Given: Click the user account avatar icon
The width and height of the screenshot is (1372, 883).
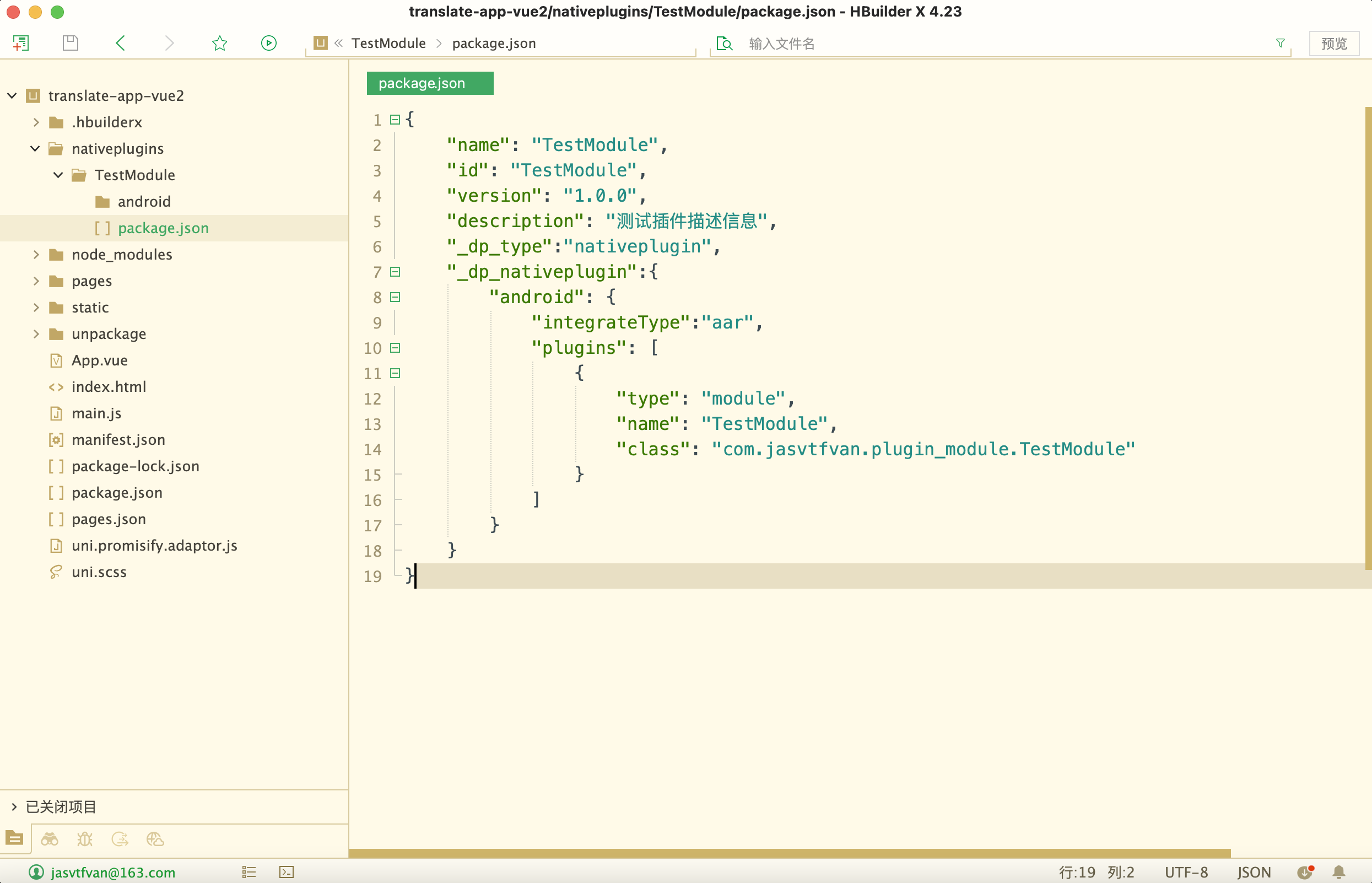Looking at the screenshot, I should 36,872.
